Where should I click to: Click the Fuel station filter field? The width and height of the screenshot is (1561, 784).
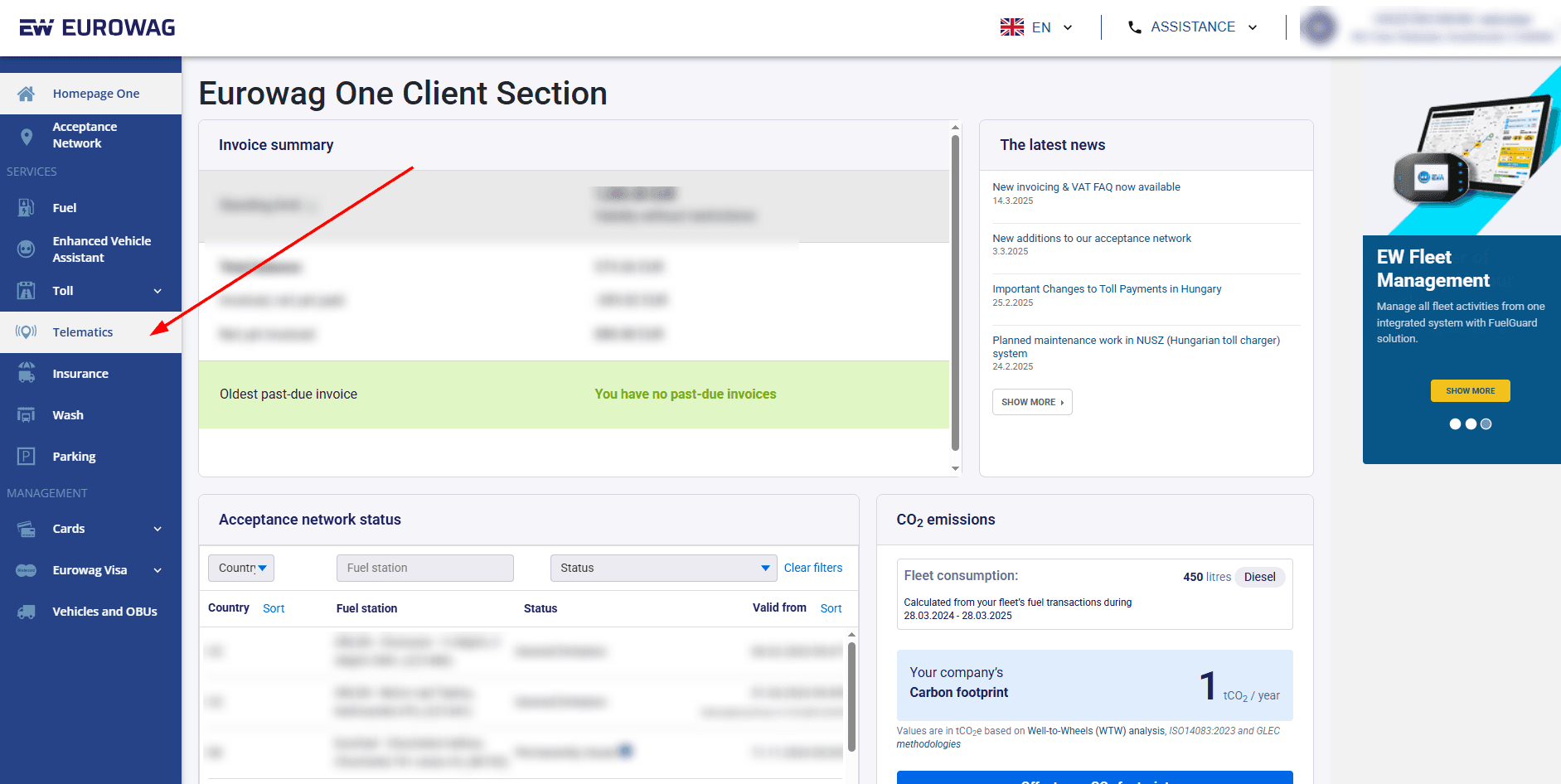coord(425,568)
